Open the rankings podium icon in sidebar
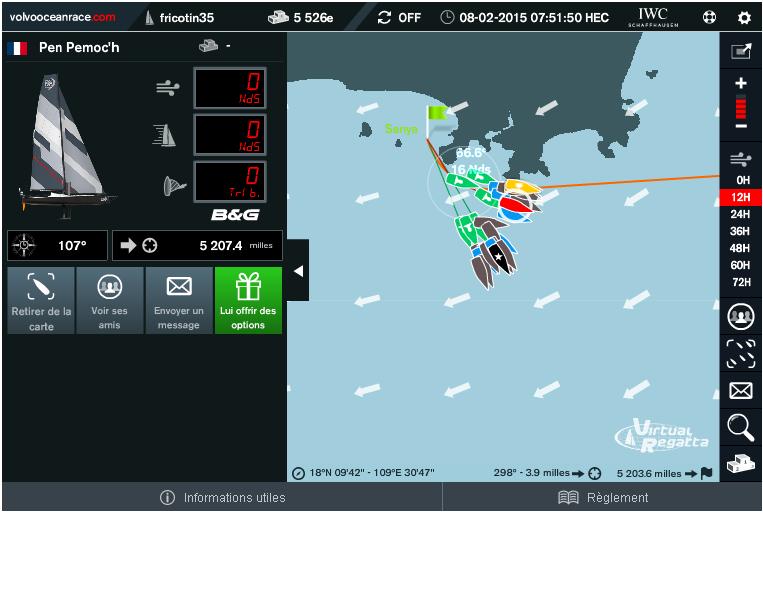The height and width of the screenshot is (599, 763). click(741, 464)
